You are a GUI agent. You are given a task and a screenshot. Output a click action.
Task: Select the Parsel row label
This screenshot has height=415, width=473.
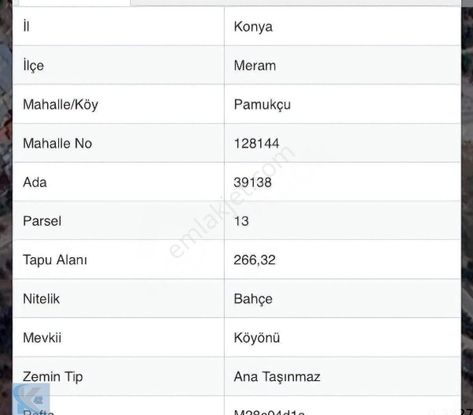[x=42, y=221]
